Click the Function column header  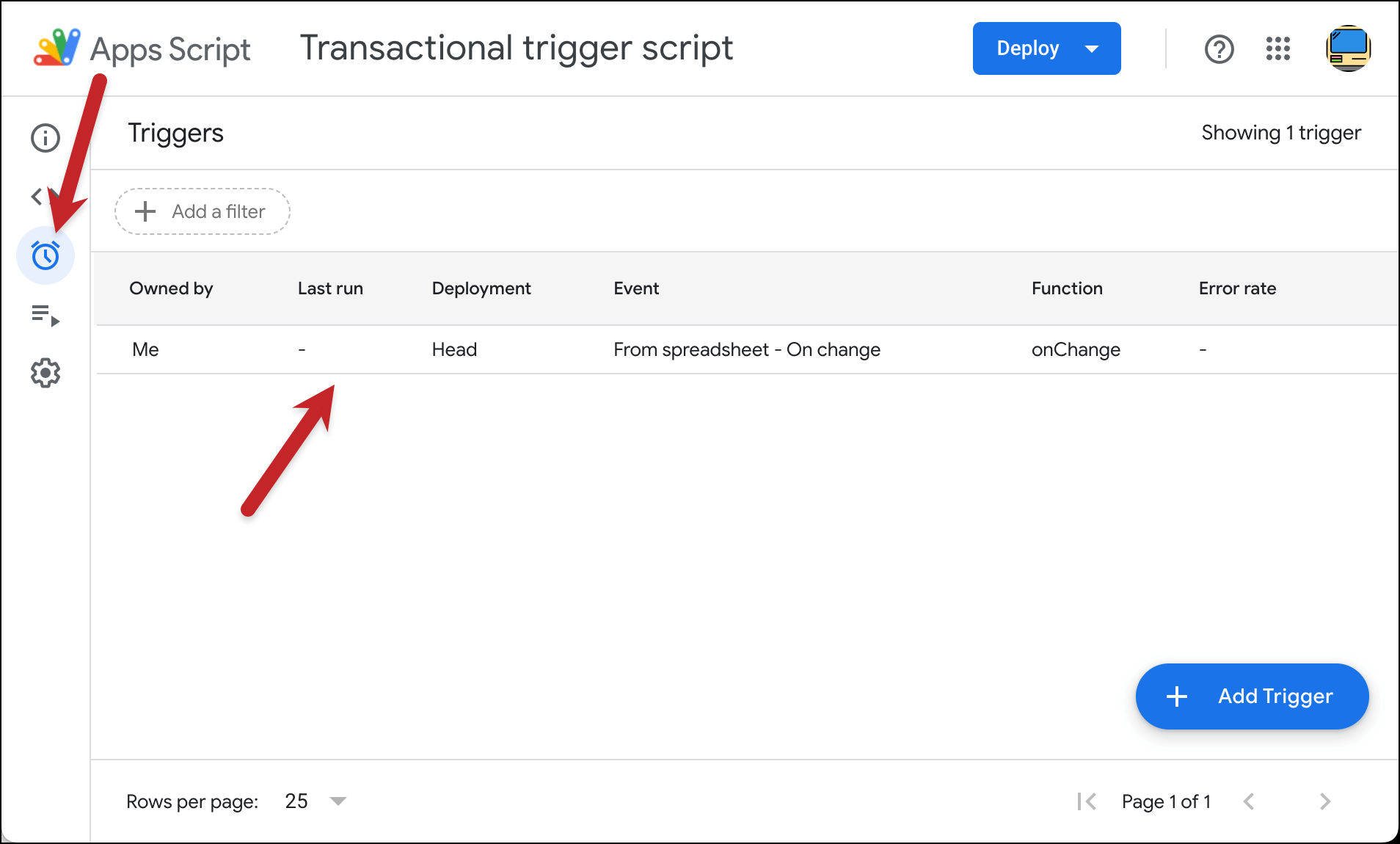tap(1067, 288)
